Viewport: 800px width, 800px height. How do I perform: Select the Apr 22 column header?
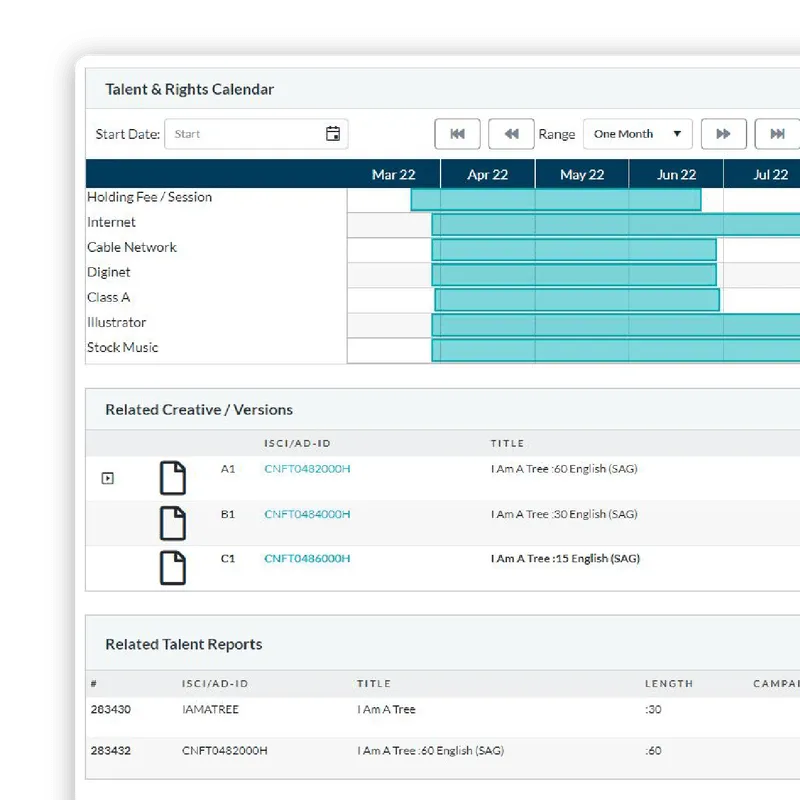(x=486, y=173)
